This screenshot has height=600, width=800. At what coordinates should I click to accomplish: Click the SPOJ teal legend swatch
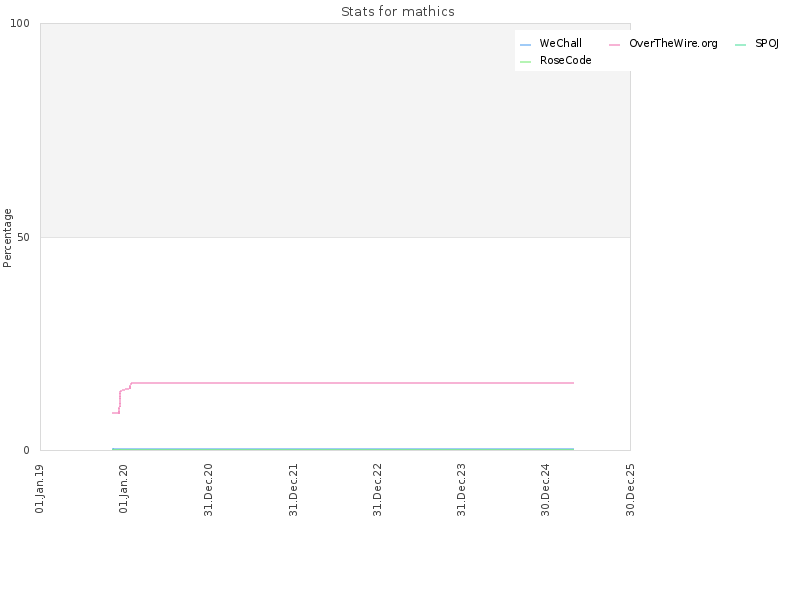pos(740,45)
